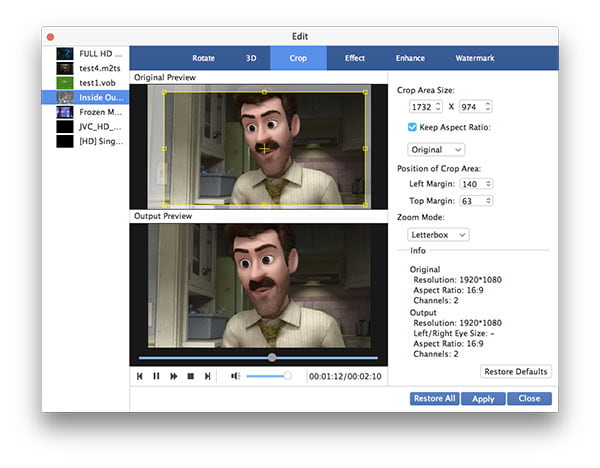This screenshot has height=468, width=600.
Task: Open the Letterbox zoom mode dropdown
Action: coord(438,235)
